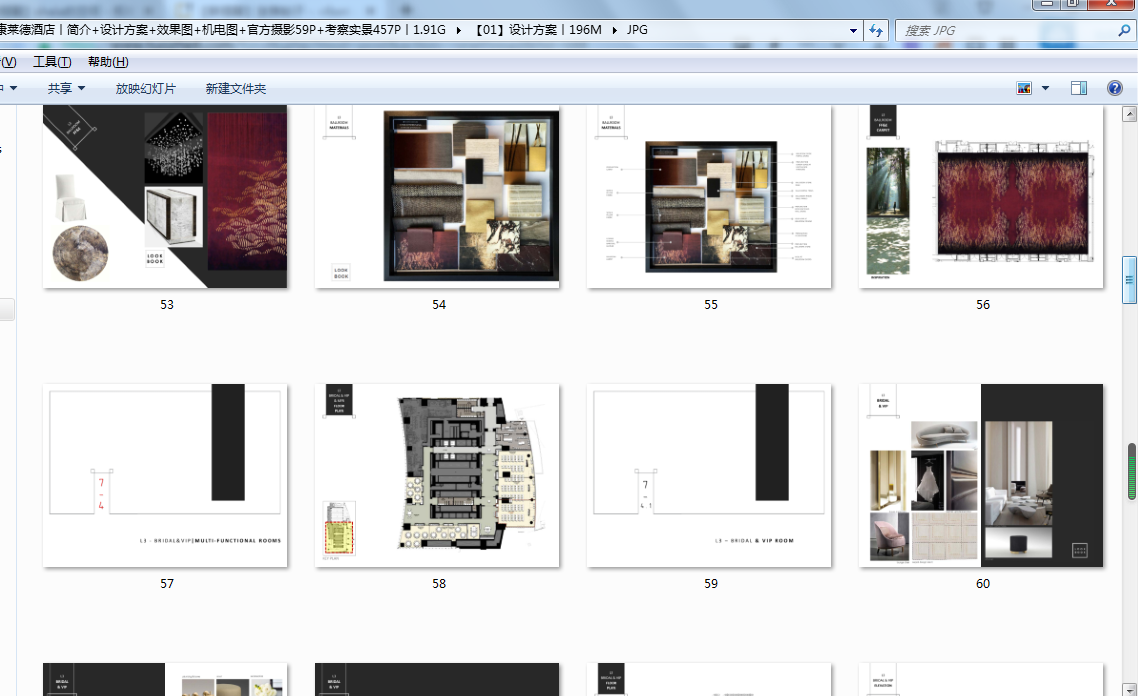Click the file name label 59
The height and width of the screenshot is (696, 1138).
point(711,584)
